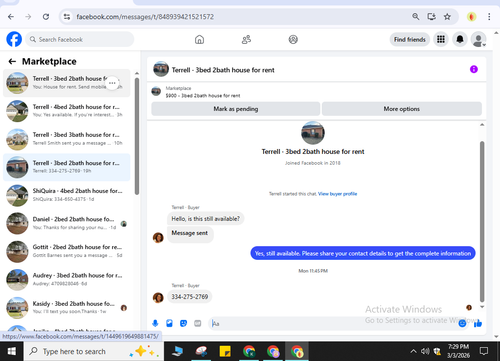Click the $900 listing title in Marketplace header
This screenshot has height=361, width=500.
[203, 96]
